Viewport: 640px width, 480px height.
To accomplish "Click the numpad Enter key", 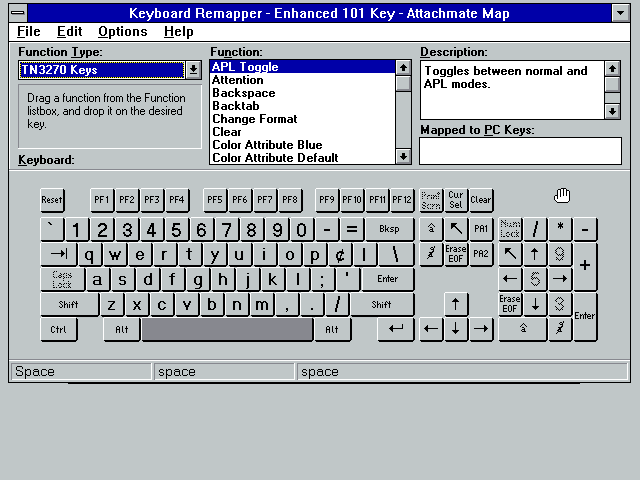I will (585, 317).
